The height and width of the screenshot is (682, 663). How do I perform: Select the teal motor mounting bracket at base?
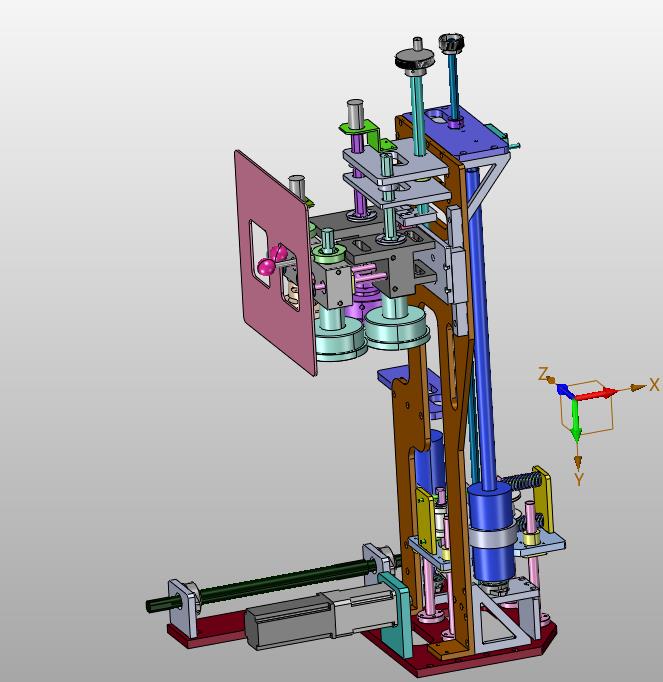coord(397,615)
